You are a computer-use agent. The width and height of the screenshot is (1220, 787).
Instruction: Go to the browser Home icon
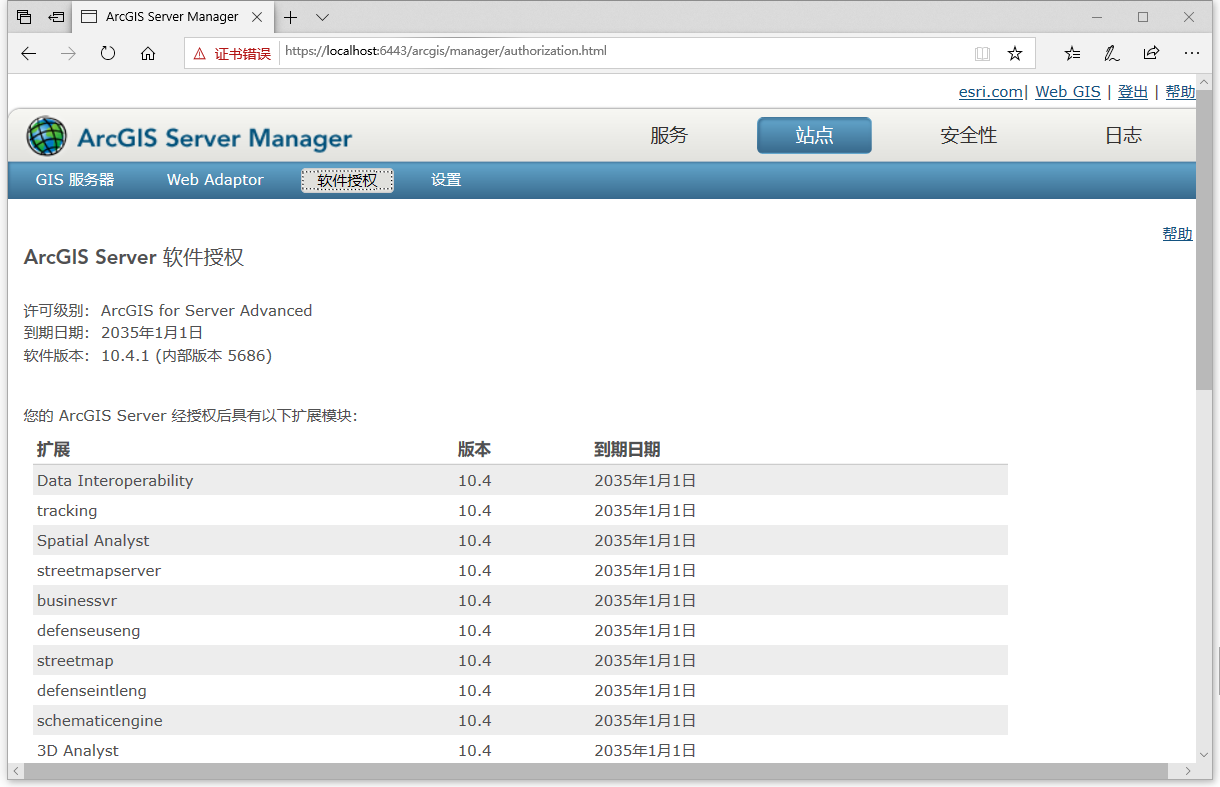click(148, 53)
